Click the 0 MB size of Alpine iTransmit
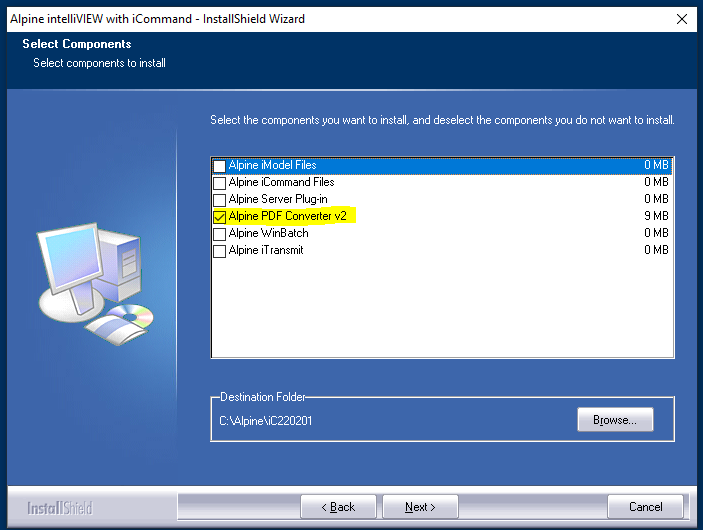Viewport: 703px width, 530px height. 656,250
